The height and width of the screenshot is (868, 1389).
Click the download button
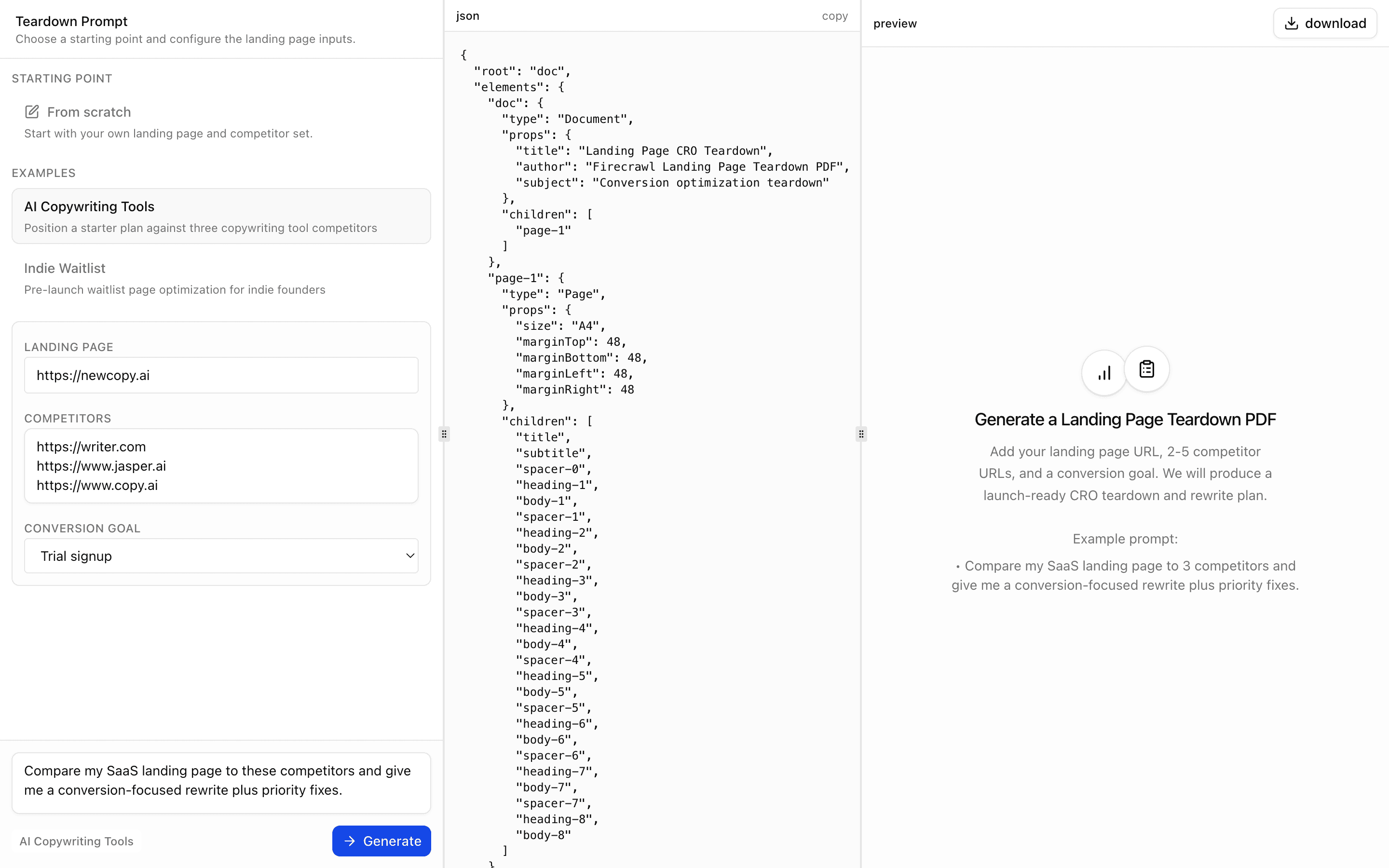[x=1325, y=22]
